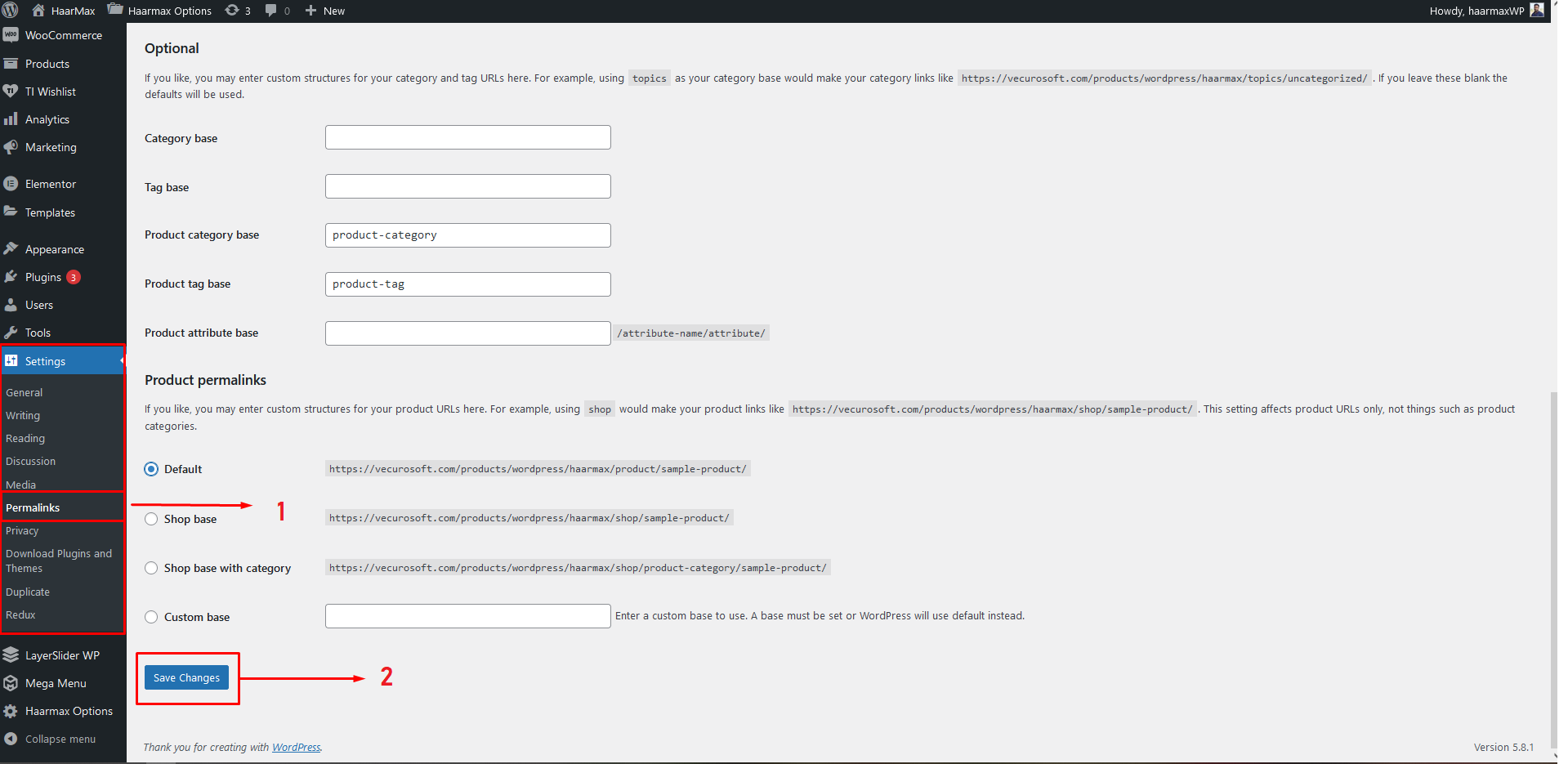
Task: Click the Appearance paintbrush icon
Action: [x=11, y=248]
